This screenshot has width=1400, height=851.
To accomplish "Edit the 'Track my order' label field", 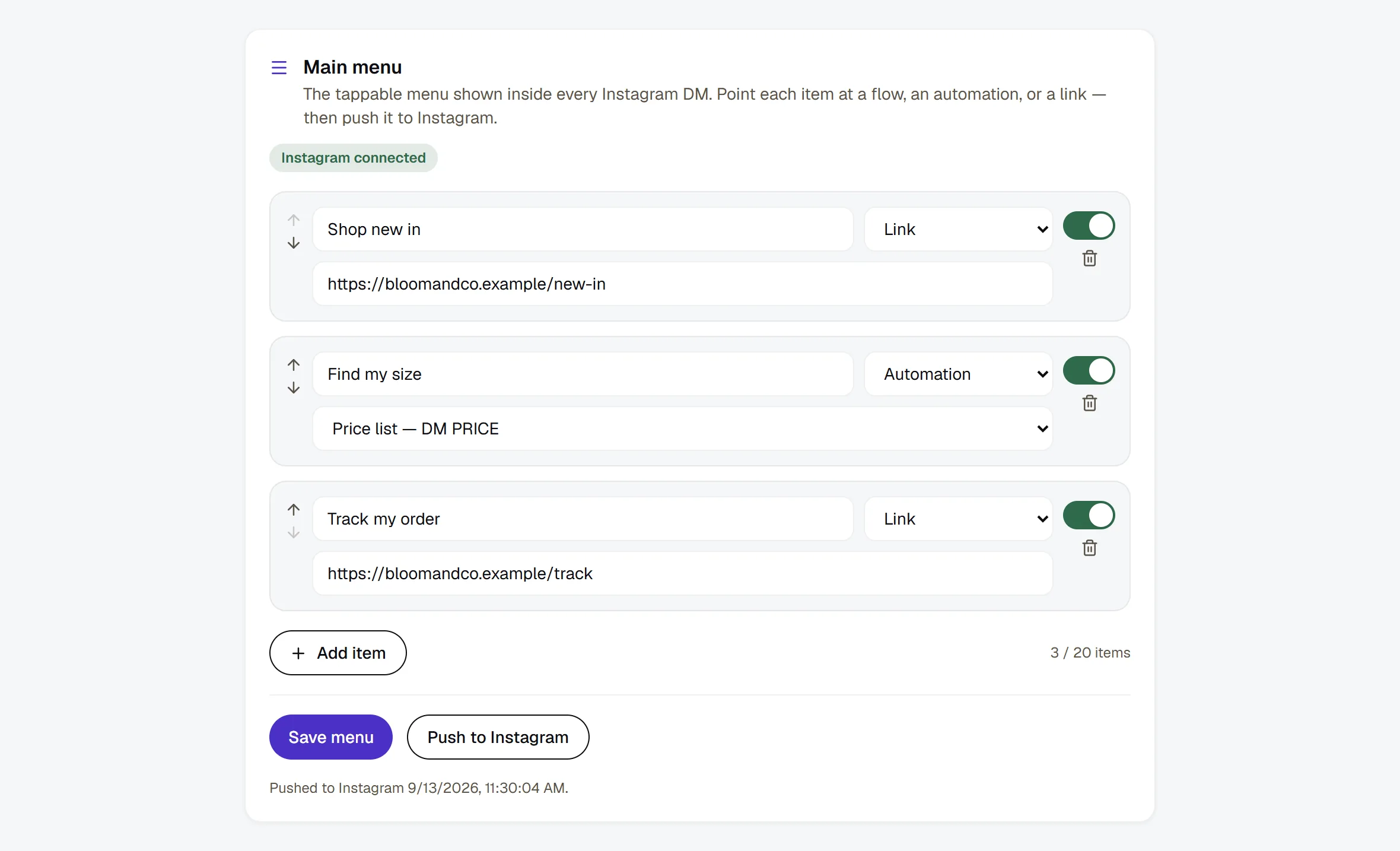I will (583, 519).
